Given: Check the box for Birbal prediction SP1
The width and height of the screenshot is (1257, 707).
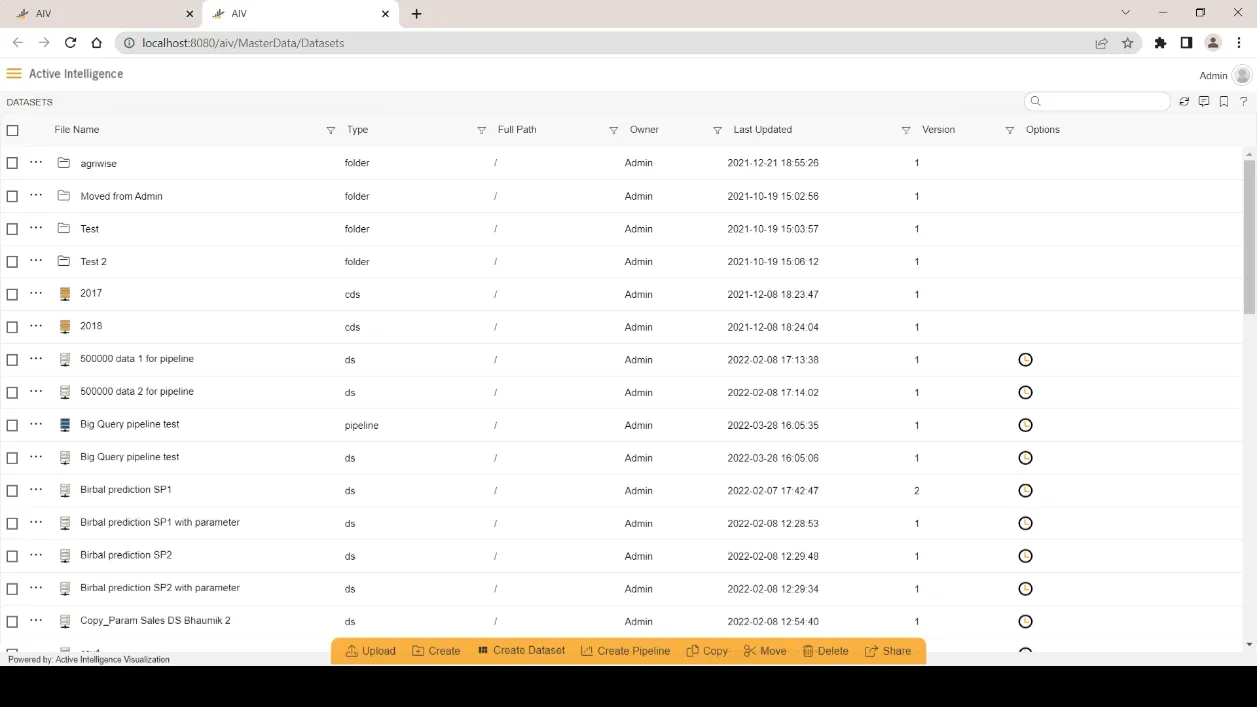Looking at the screenshot, I should tap(12, 491).
